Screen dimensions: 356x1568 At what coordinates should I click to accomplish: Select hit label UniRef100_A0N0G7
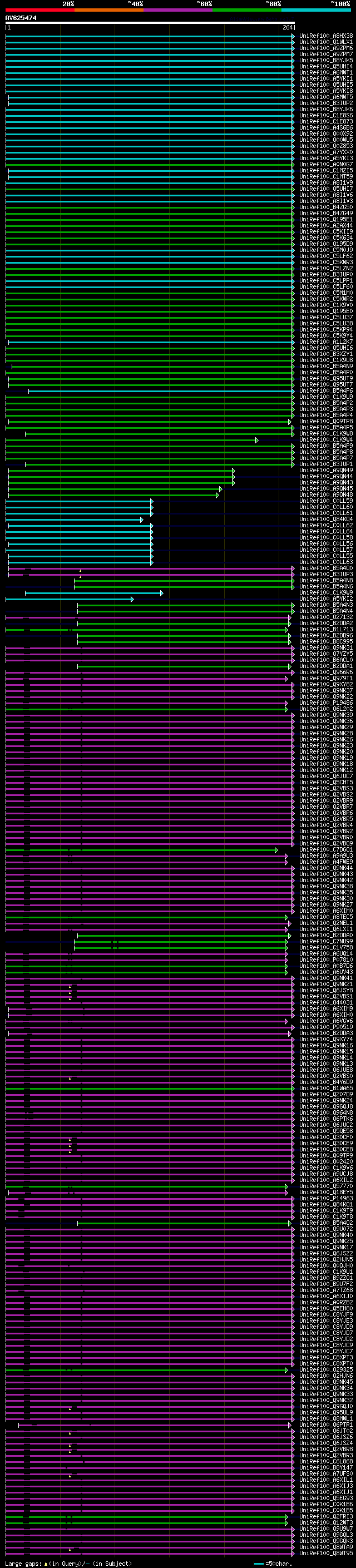[326, 164]
